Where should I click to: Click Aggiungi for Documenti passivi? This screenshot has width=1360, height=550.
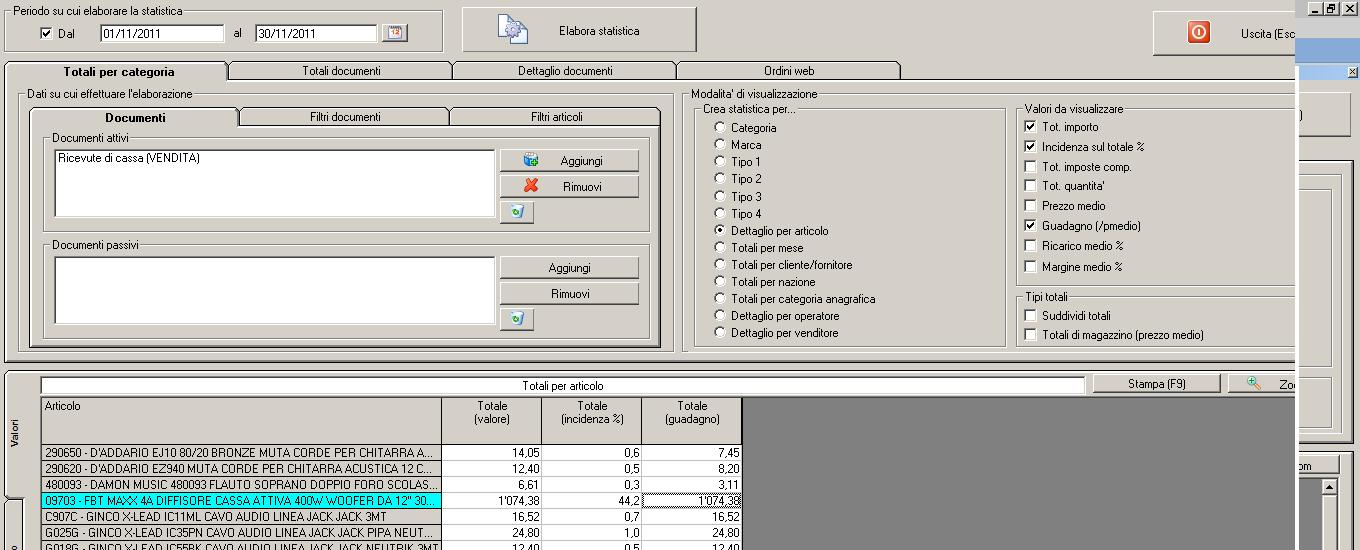(x=568, y=268)
